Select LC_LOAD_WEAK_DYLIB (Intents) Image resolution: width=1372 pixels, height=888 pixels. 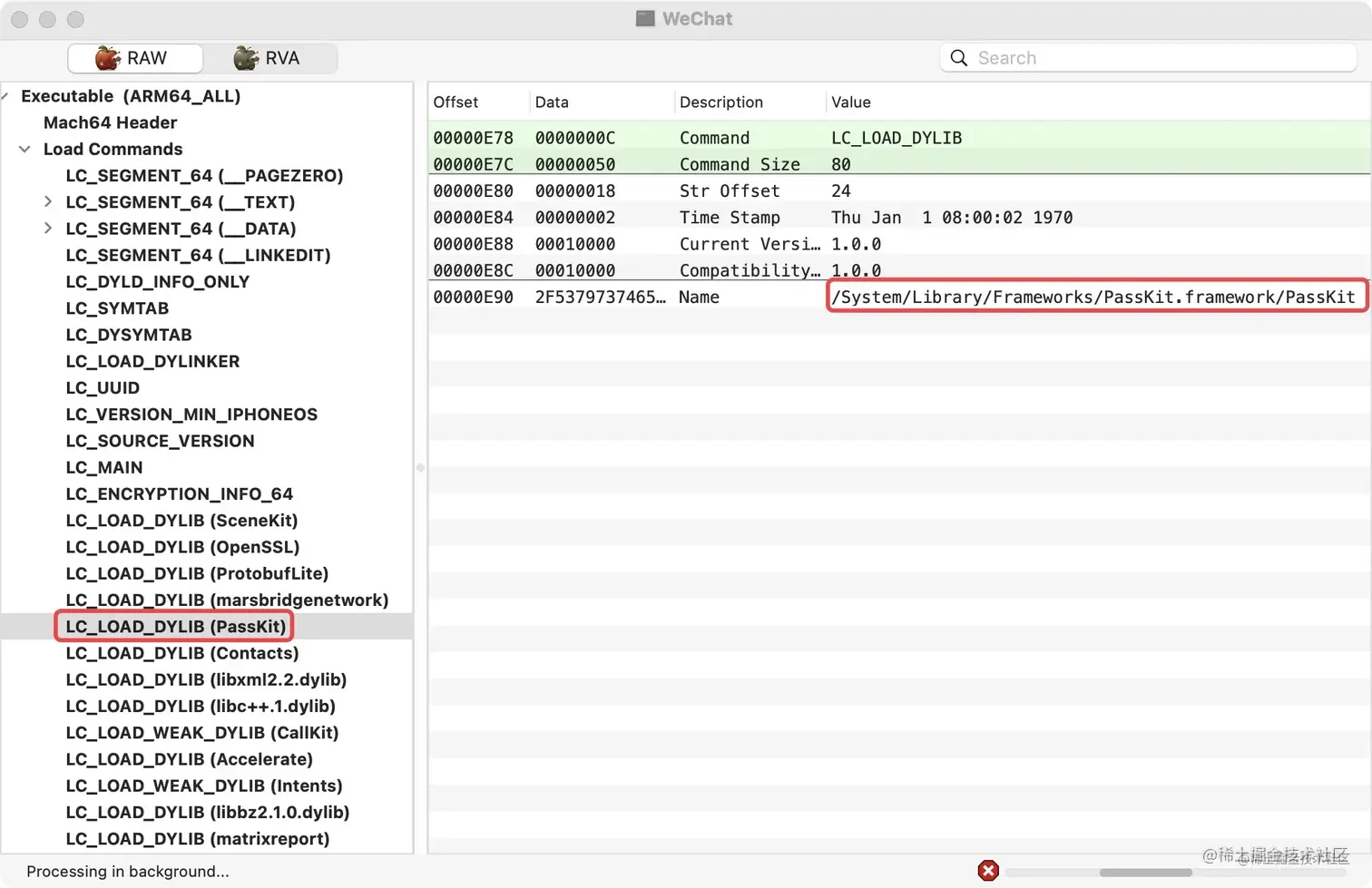click(x=203, y=786)
